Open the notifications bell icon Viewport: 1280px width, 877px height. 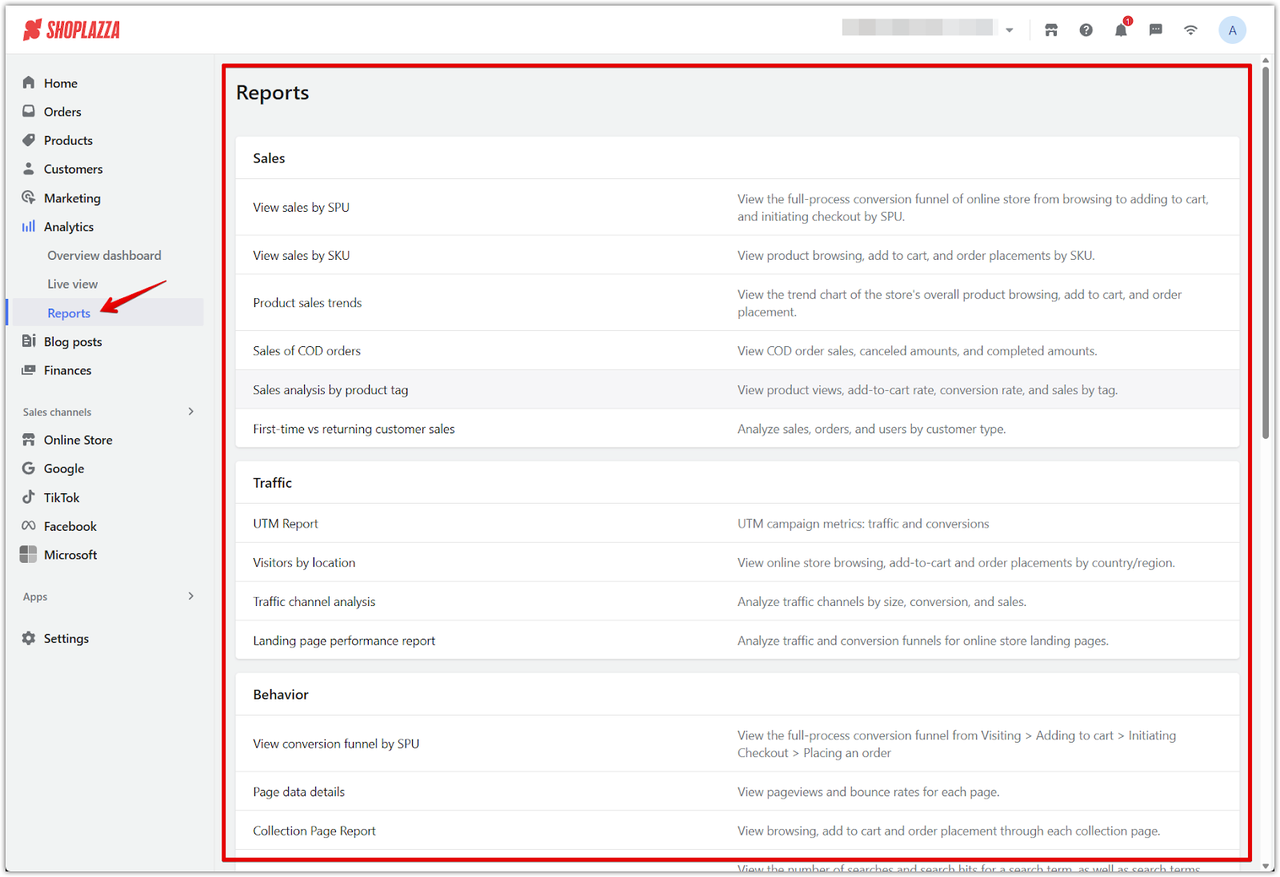1121,30
